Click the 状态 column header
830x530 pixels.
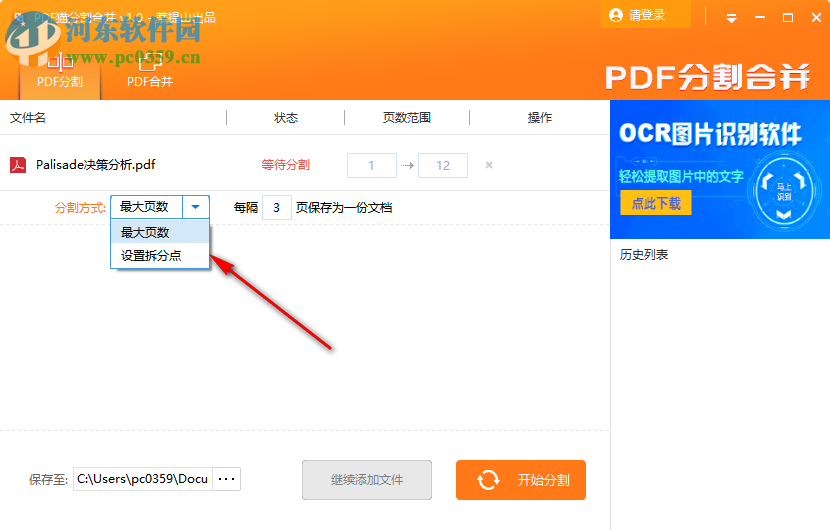click(286, 118)
